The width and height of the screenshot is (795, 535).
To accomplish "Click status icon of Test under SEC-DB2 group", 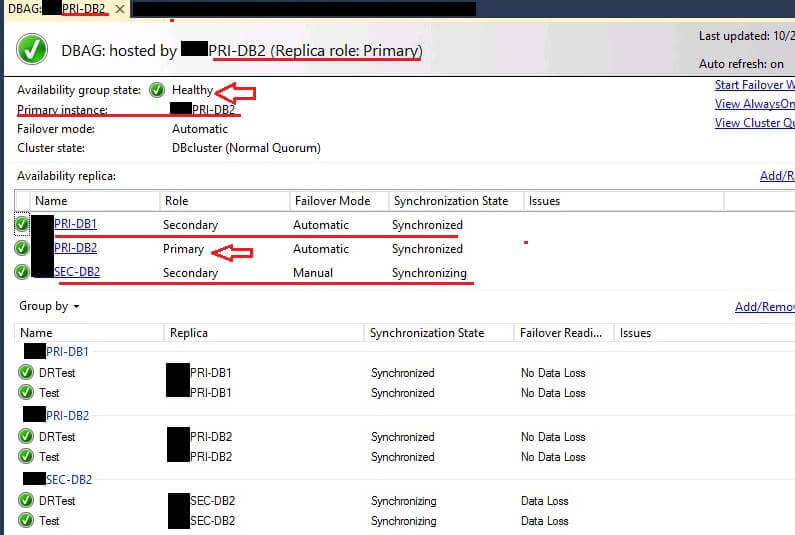I will click(26, 520).
